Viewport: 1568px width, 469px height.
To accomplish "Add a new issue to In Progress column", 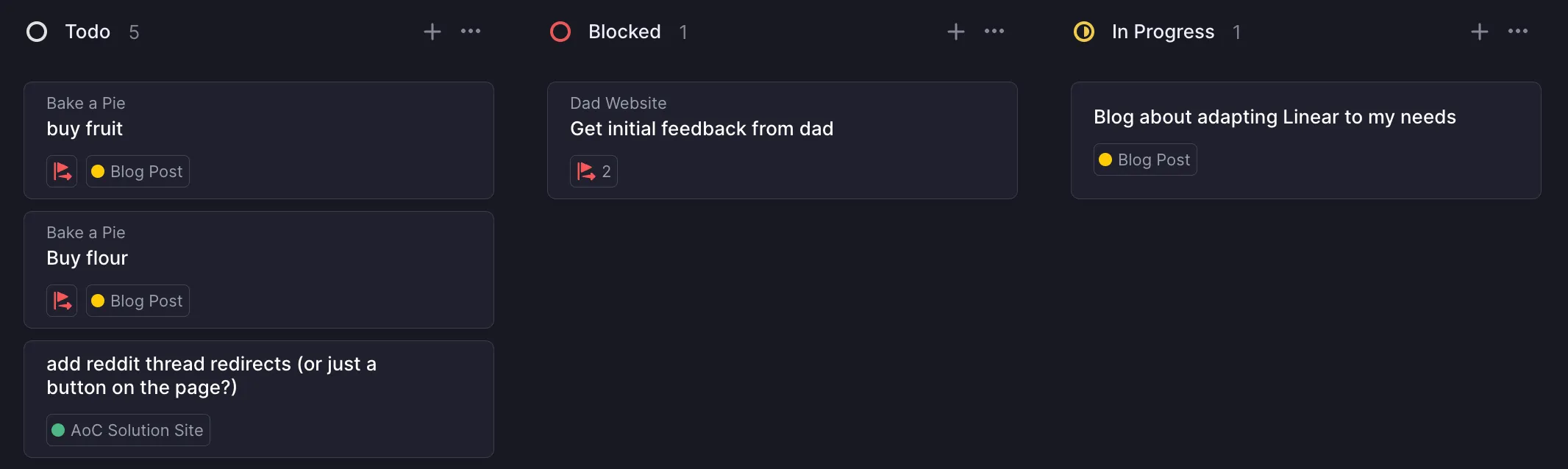I will pos(1480,32).
